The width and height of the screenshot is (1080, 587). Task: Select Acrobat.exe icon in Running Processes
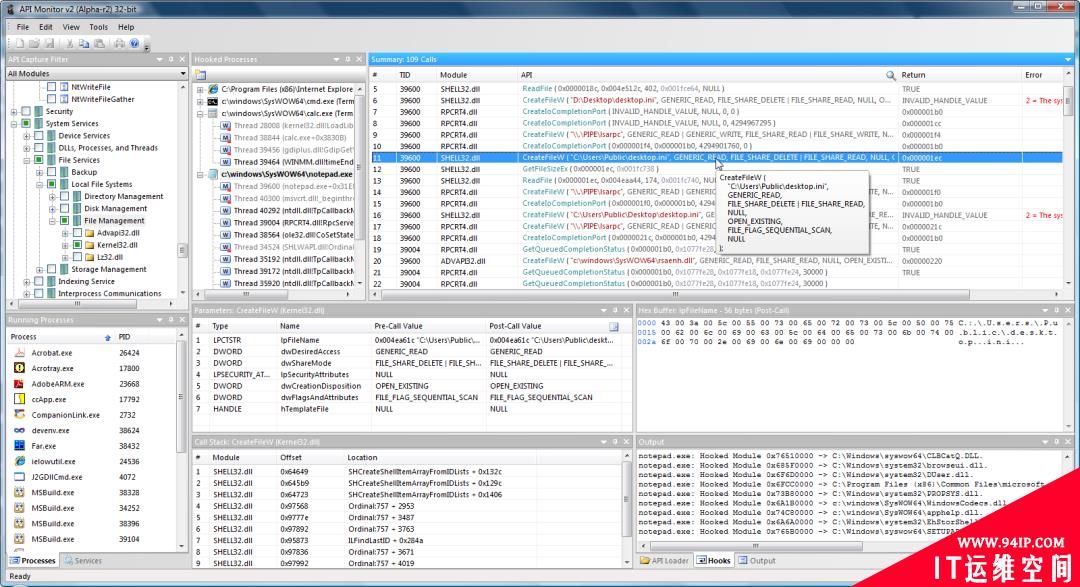pos(19,353)
